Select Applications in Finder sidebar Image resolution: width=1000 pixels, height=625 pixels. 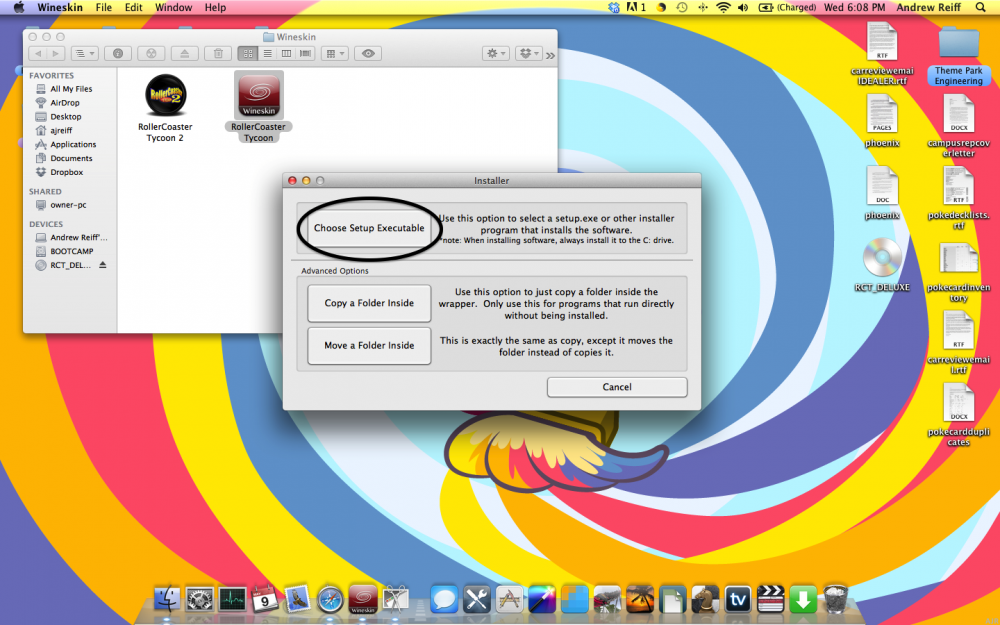tap(73, 144)
